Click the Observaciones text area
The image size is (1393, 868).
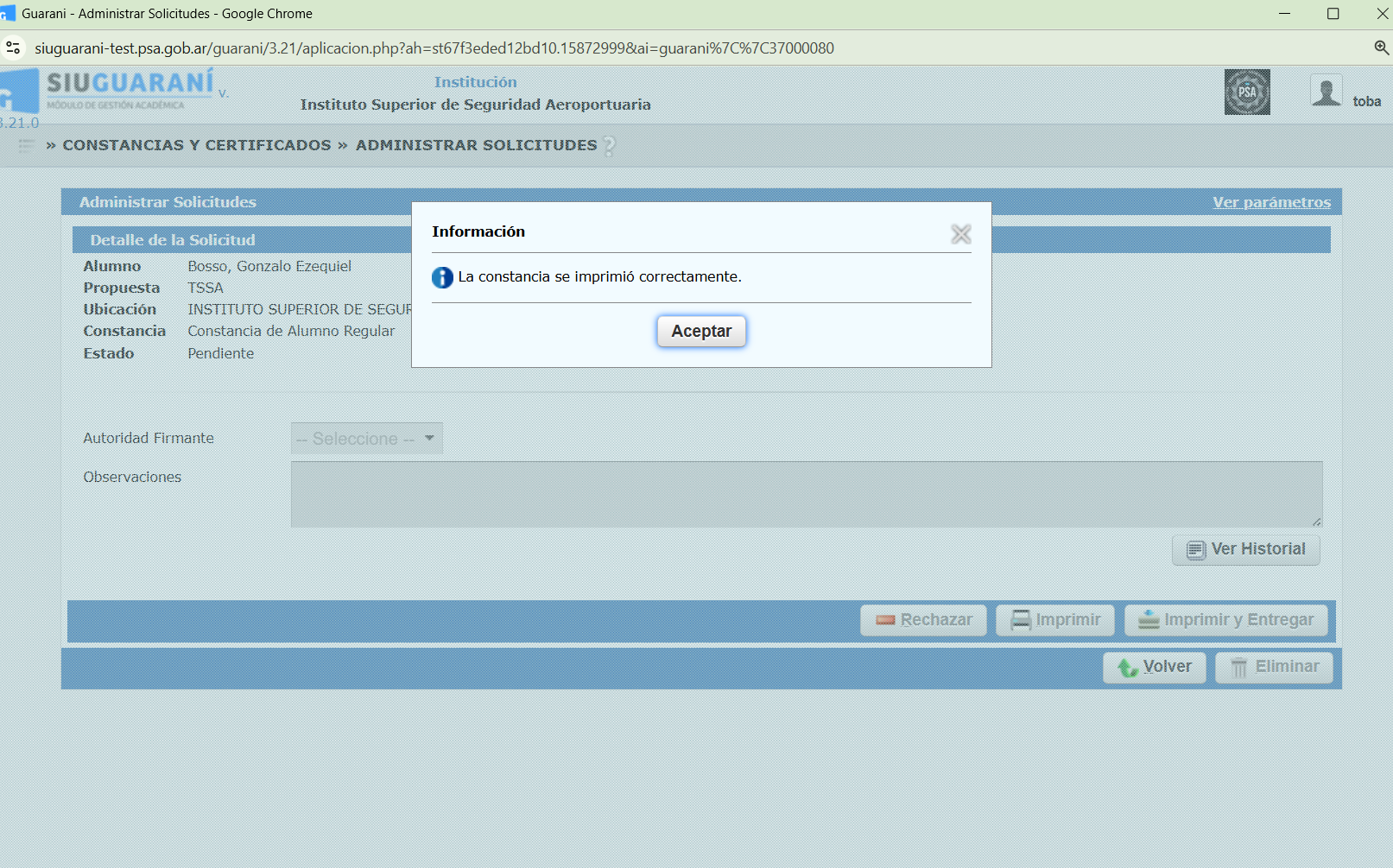click(x=807, y=494)
